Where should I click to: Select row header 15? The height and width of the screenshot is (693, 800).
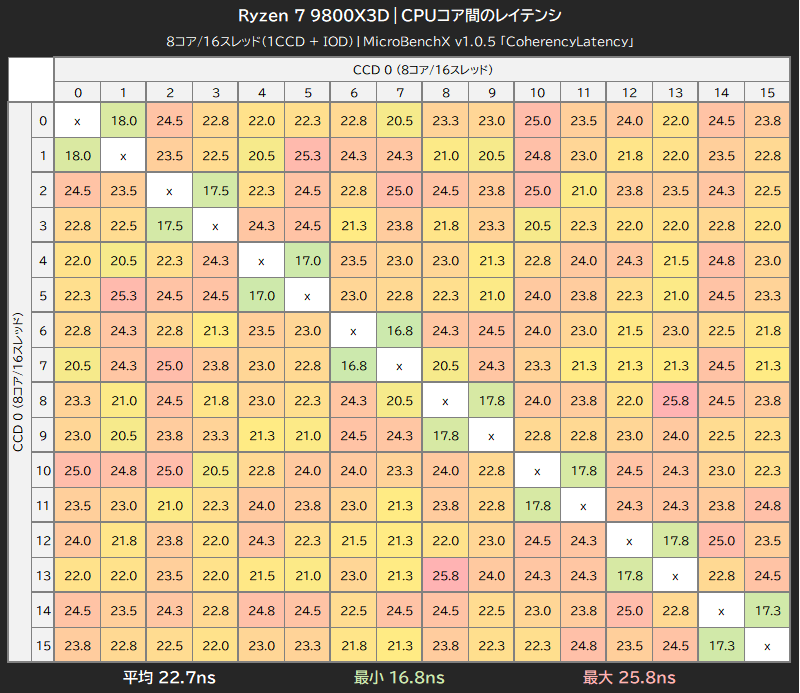pyautogui.click(x=43, y=646)
